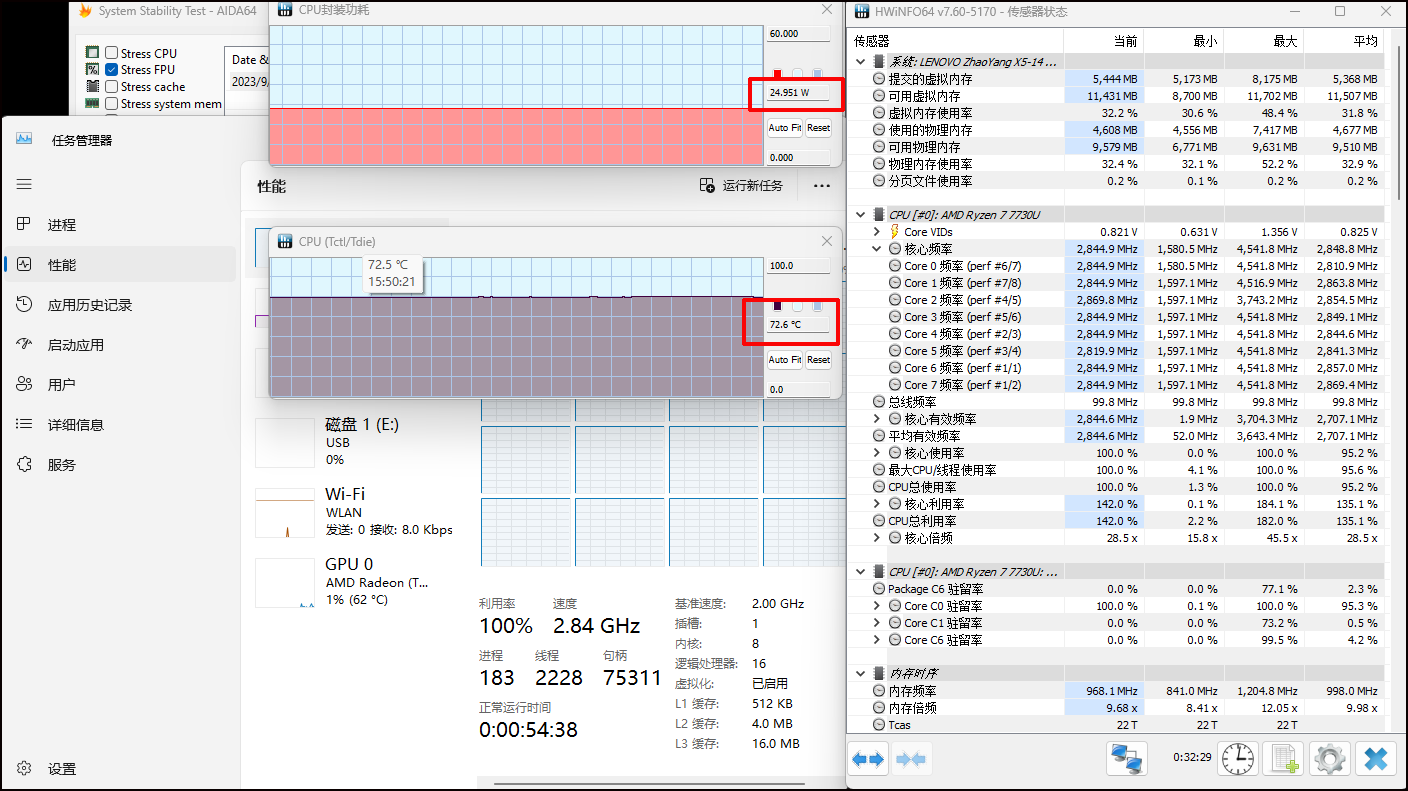This screenshot has width=1408, height=791.
Task: Click the three-dots more options button
Action: pos(822,186)
